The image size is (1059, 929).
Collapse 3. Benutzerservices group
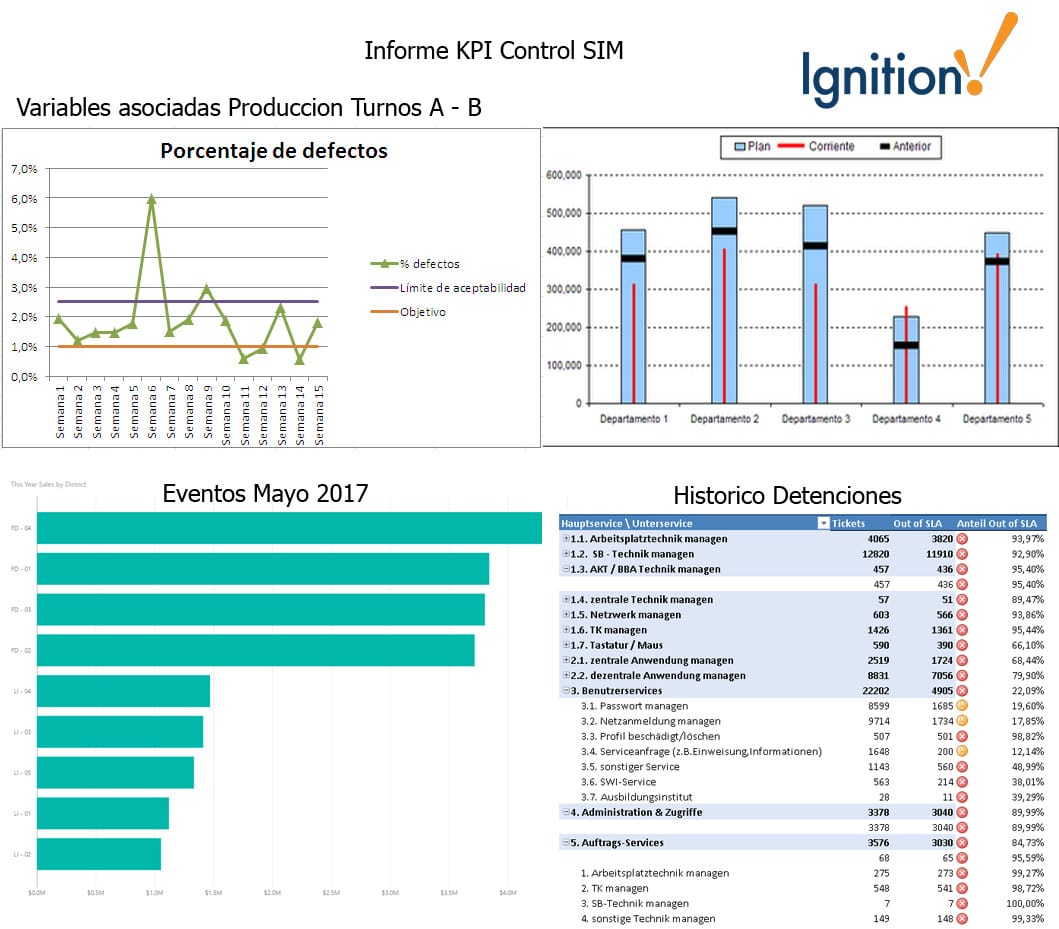click(566, 691)
